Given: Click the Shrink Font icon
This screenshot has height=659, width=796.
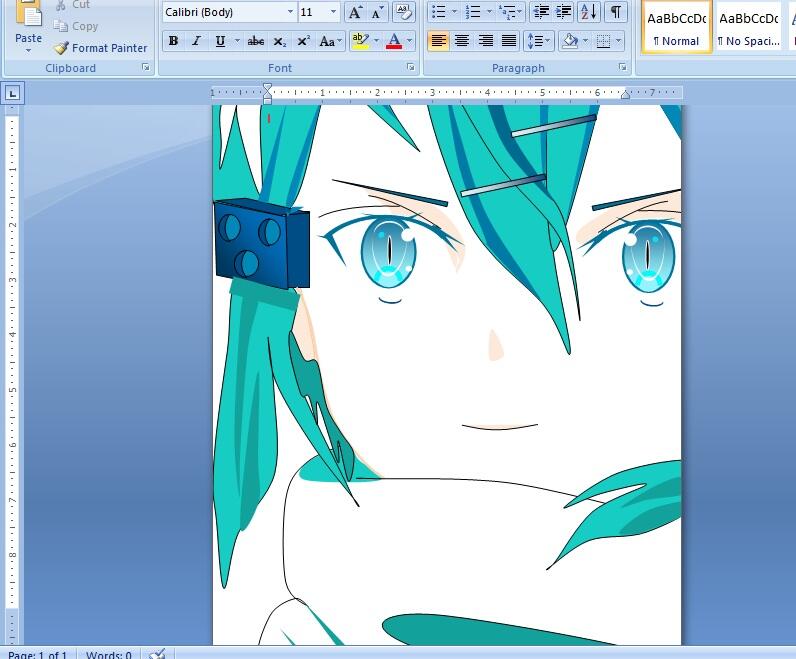Looking at the screenshot, I should click(x=377, y=12).
